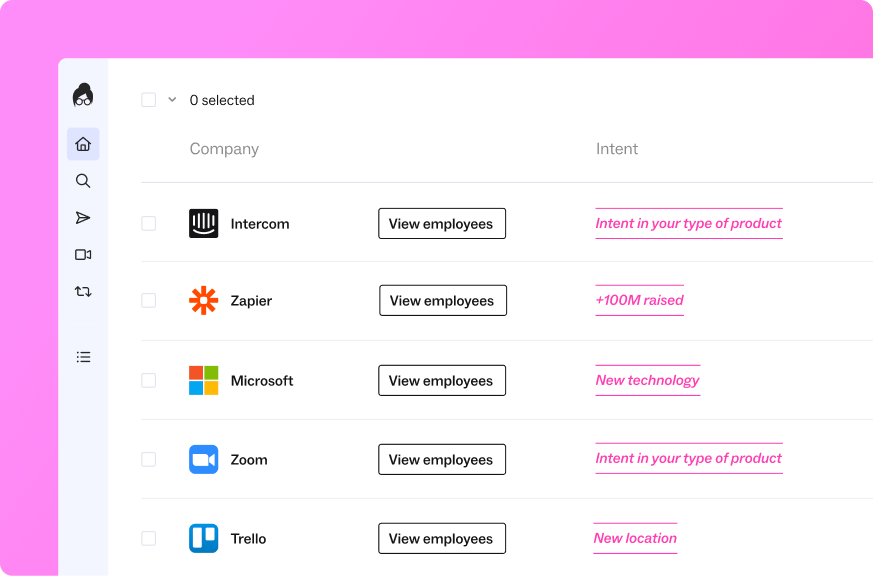Click the Send paper-plane sidebar icon
The height and width of the screenshot is (576, 873).
pyautogui.click(x=83, y=218)
